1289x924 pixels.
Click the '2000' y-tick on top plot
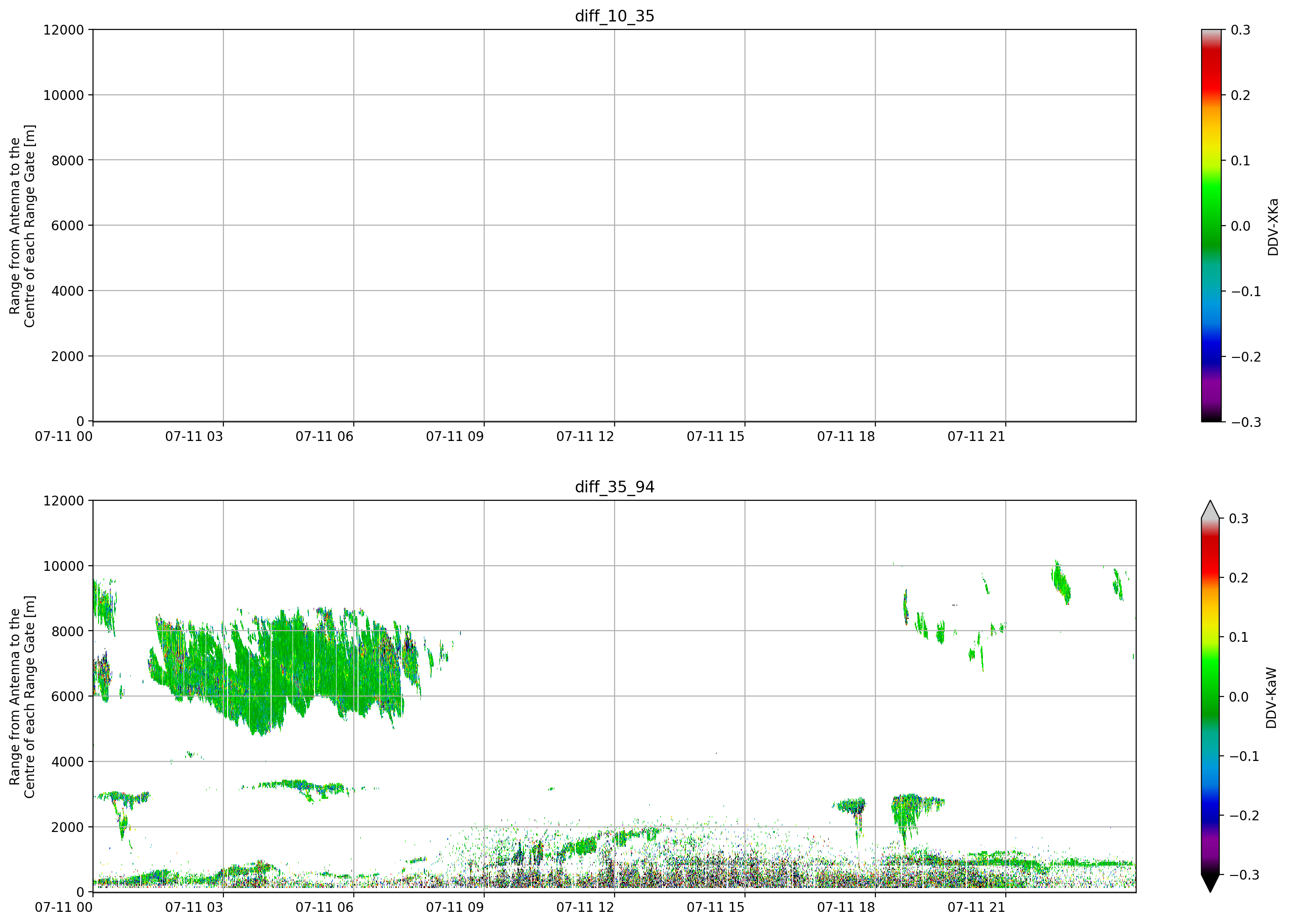[68, 356]
